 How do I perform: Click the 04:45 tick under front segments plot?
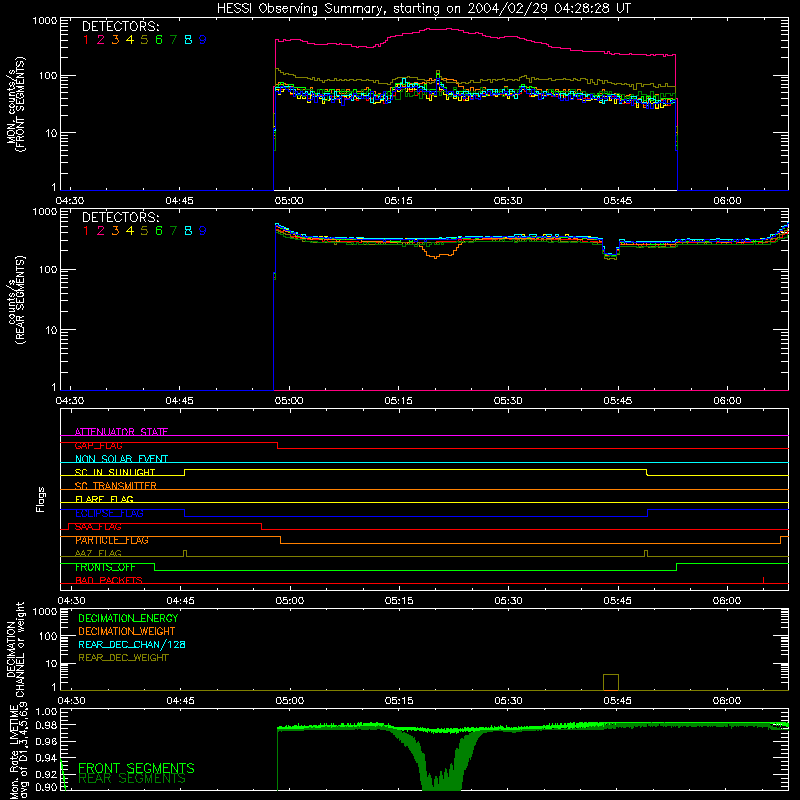[180, 201]
